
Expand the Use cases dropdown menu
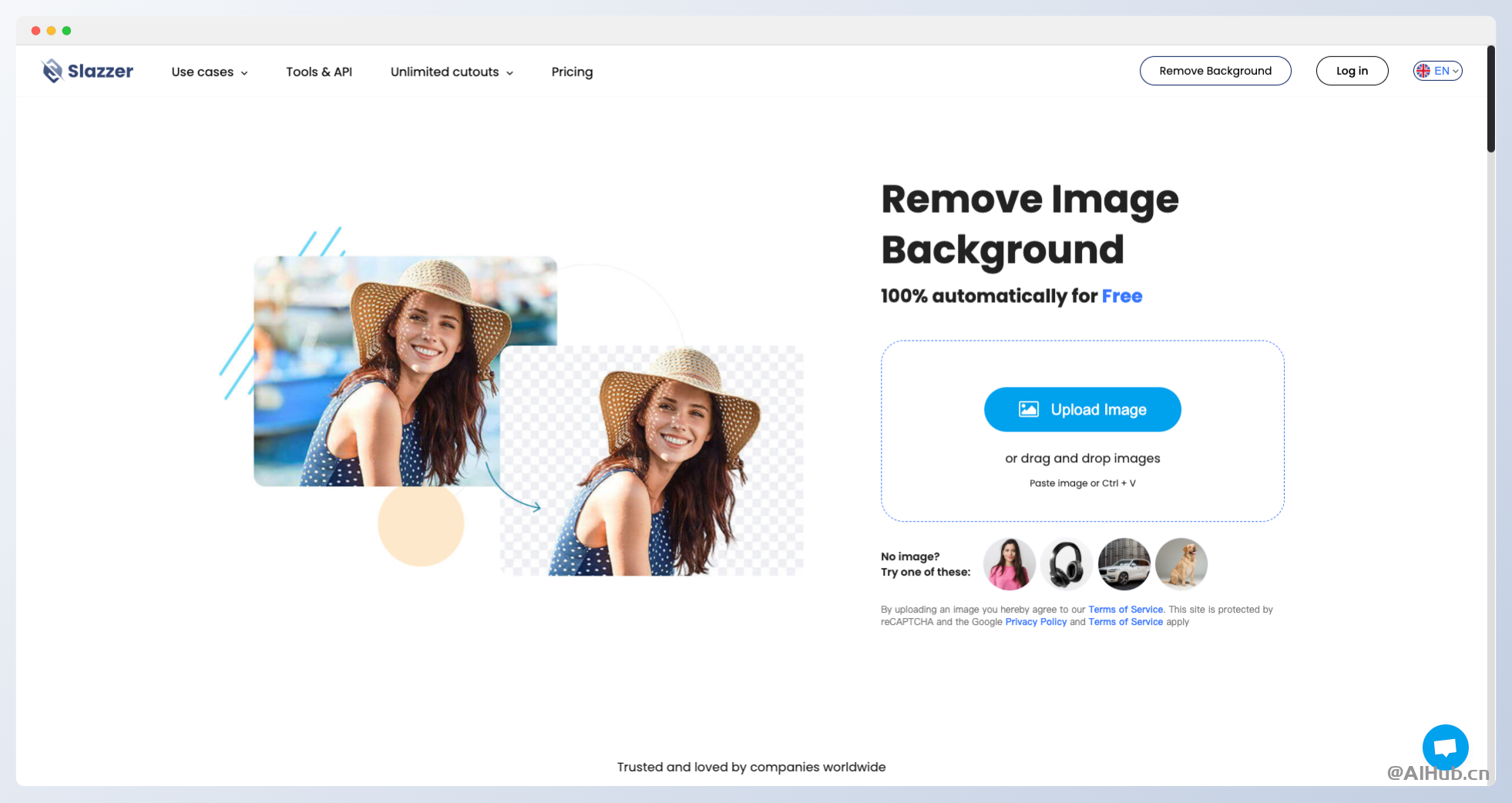coord(210,72)
